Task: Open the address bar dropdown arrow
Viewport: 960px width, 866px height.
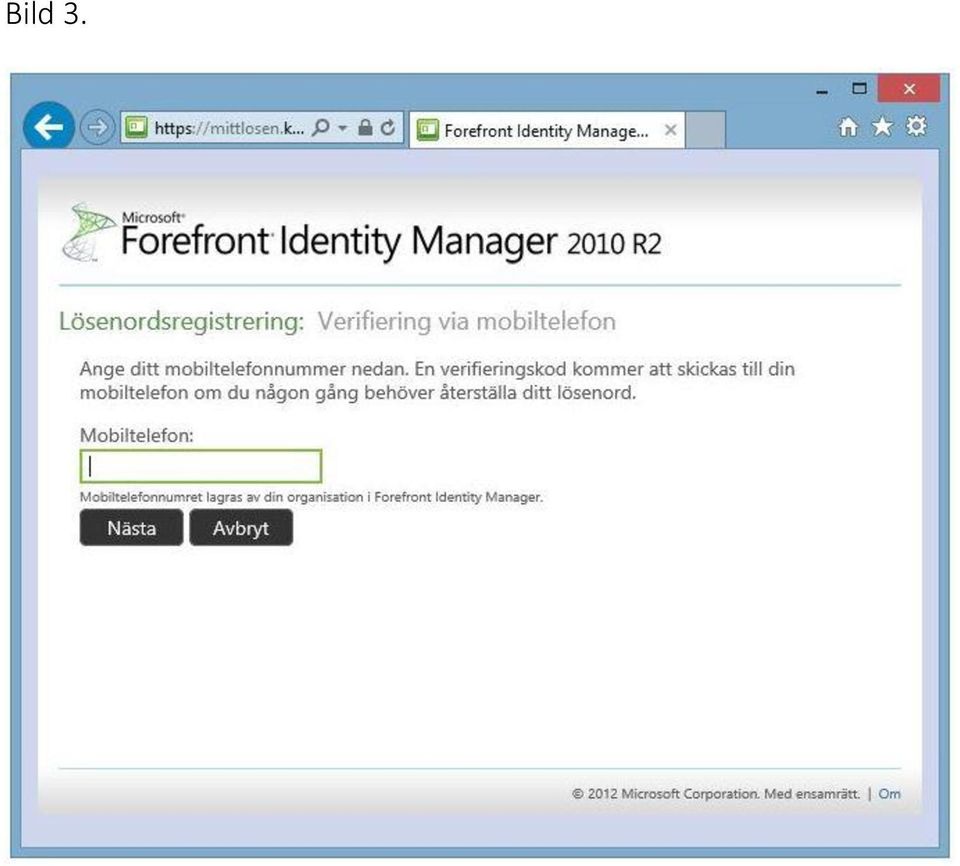Action: point(343,128)
